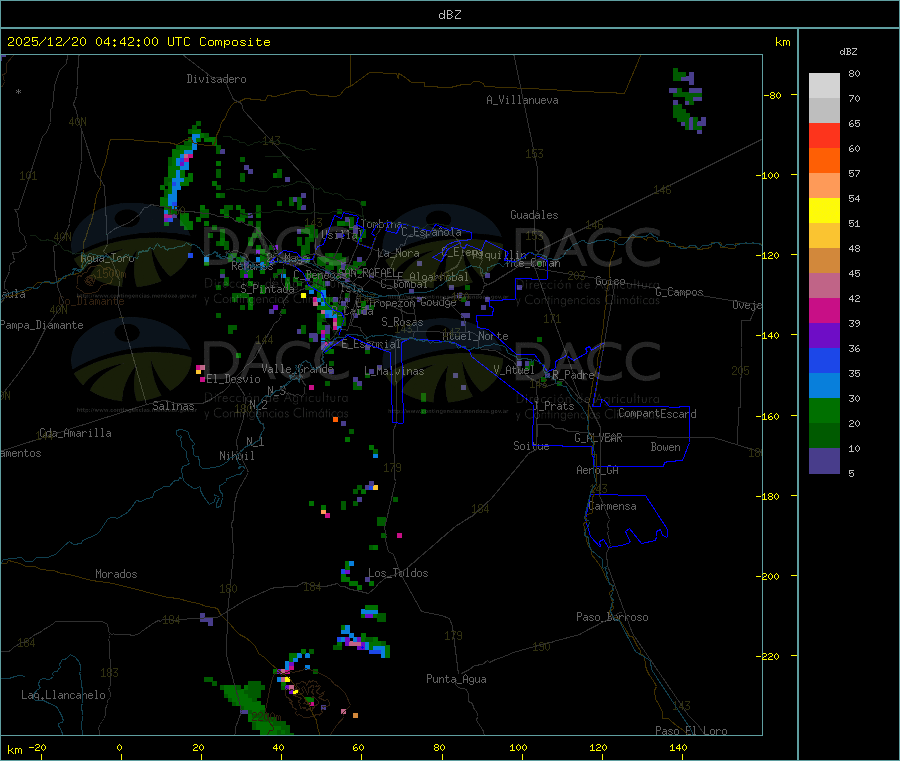Click the 80 km x-axis tick
The height and width of the screenshot is (761, 900).
(x=439, y=747)
